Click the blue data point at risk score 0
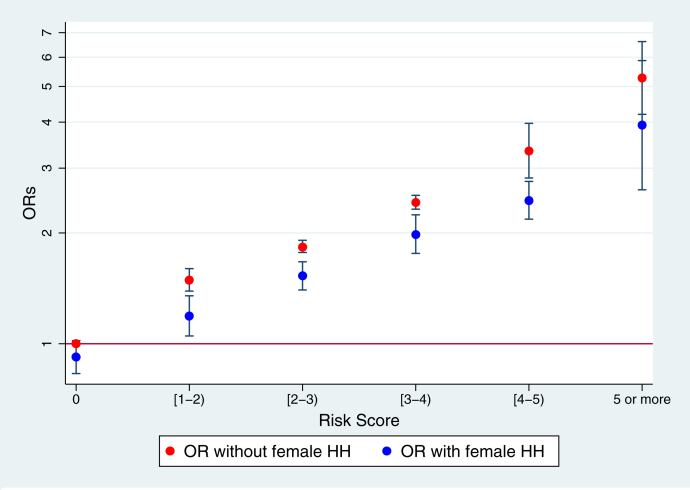690x490 pixels. point(76,357)
